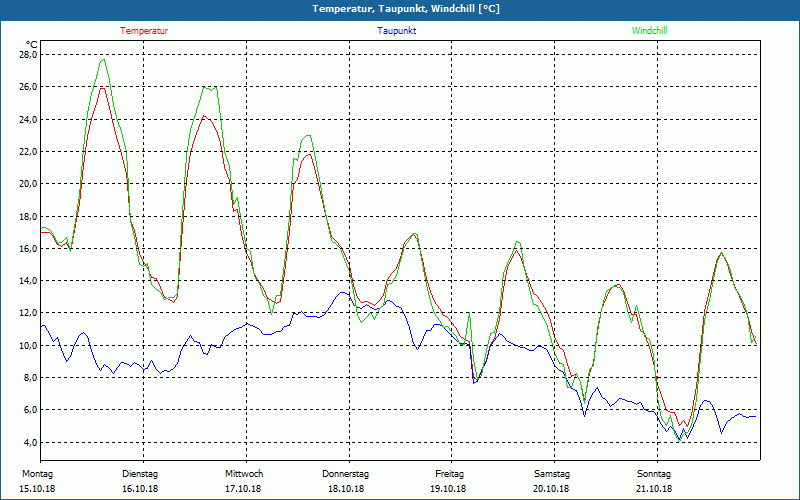
Task: Click the 15.10.18 date label
Action: pos(37,489)
